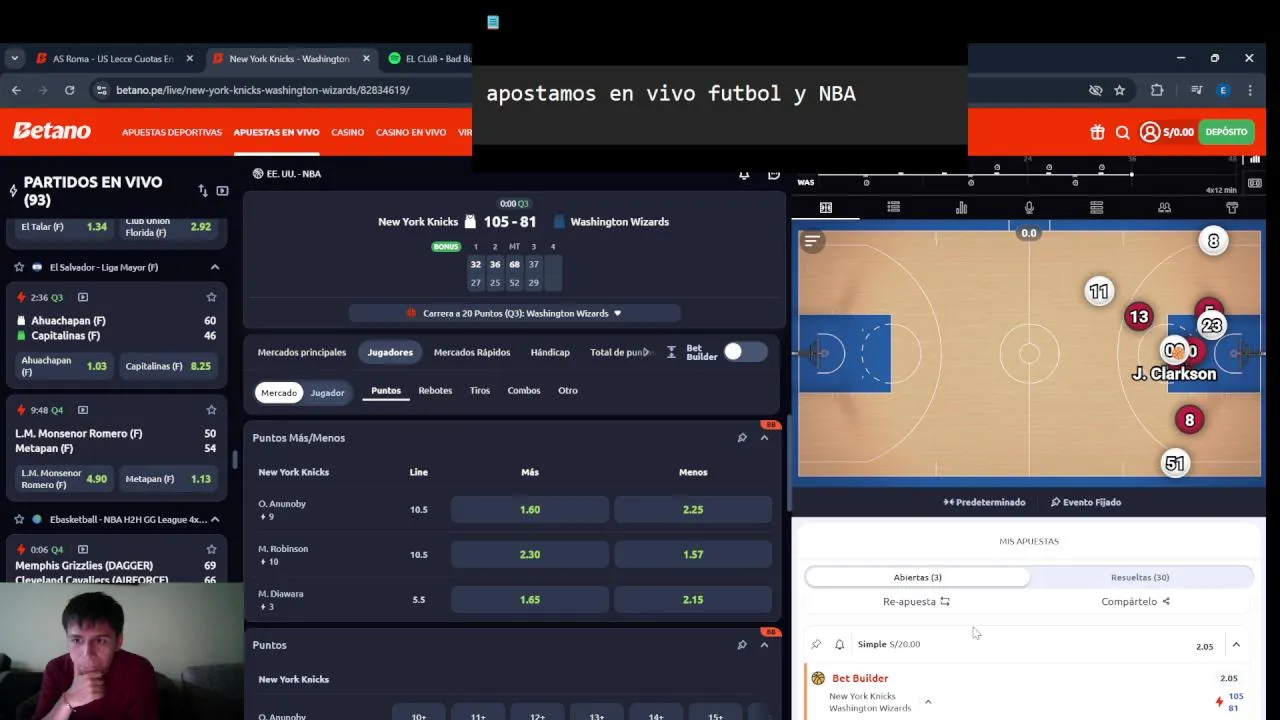Click the match timeline end marker
Viewport: 1280px width, 720px height.
coord(1132,174)
